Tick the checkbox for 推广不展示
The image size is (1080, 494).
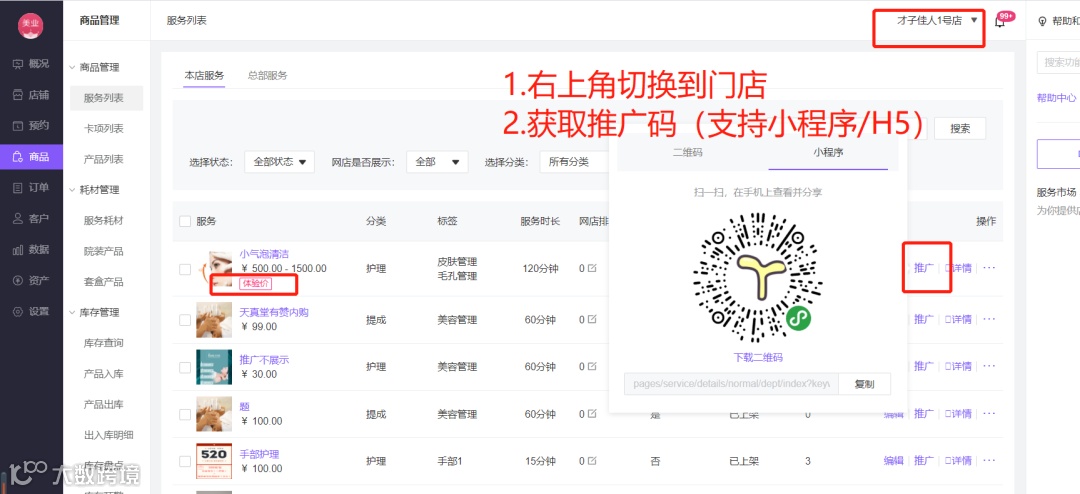[x=185, y=367]
